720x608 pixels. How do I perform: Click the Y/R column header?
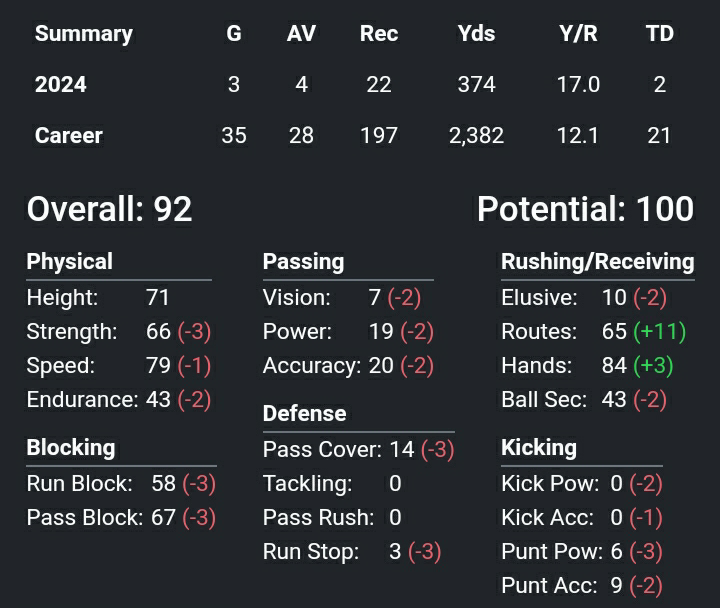click(578, 33)
